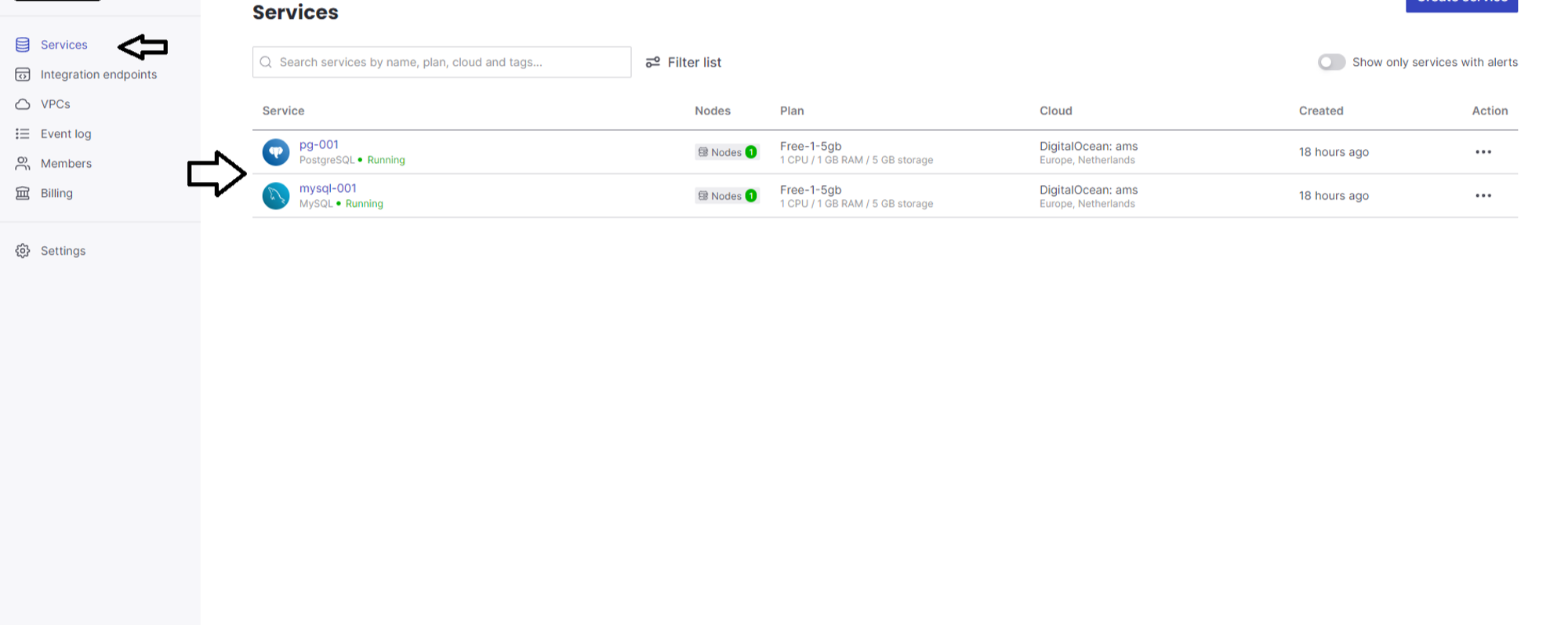Click the 18 hours ago for mysql-001

1334,196
